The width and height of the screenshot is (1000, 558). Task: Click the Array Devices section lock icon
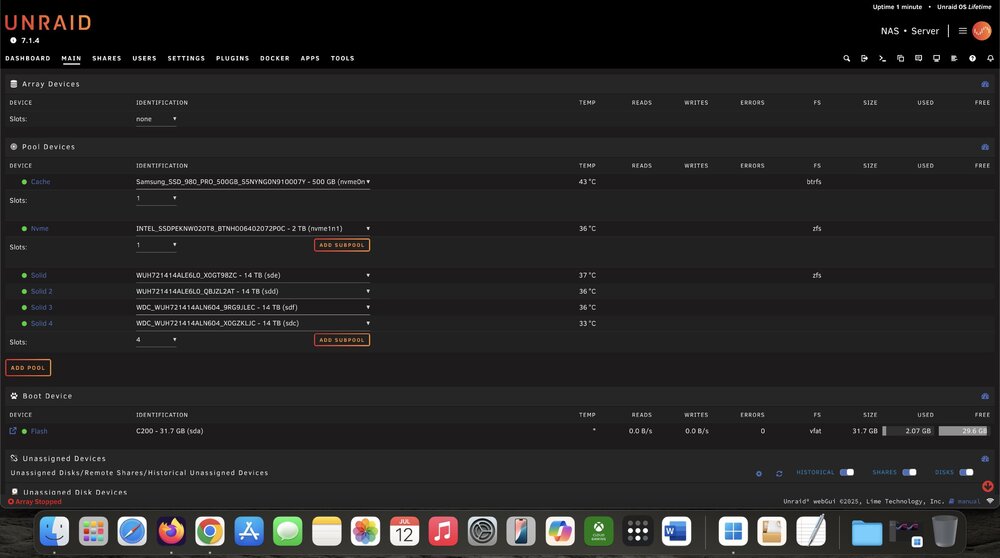985,84
